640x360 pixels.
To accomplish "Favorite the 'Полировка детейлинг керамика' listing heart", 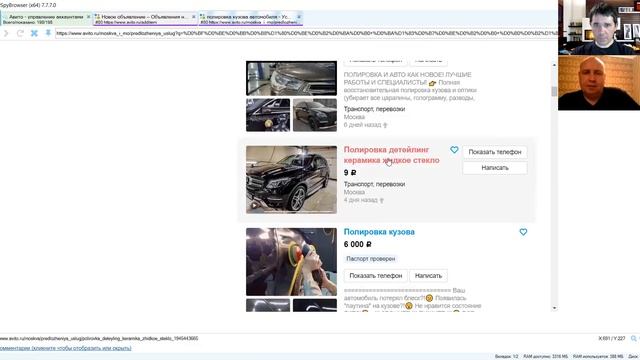I will [454, 150].
